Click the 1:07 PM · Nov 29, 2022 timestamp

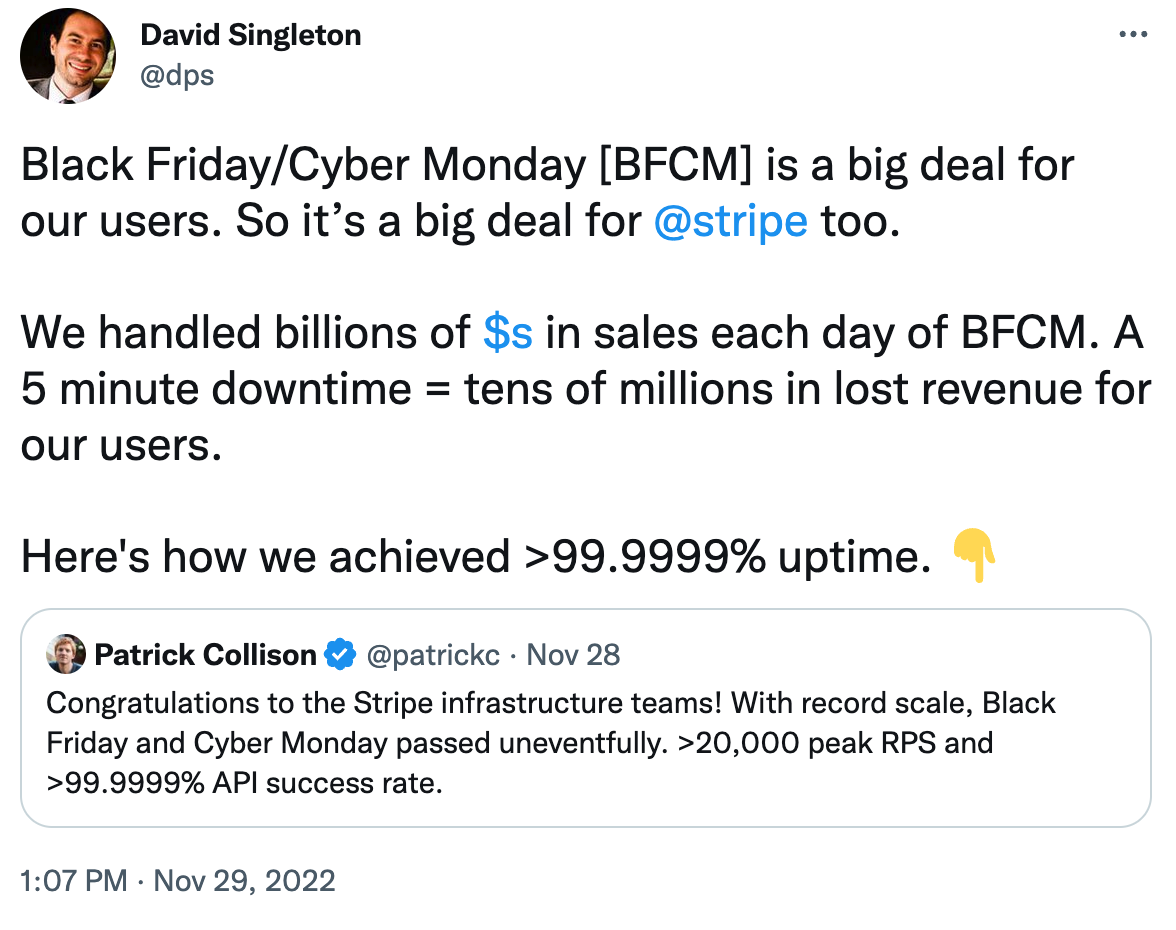coord(178,880)
